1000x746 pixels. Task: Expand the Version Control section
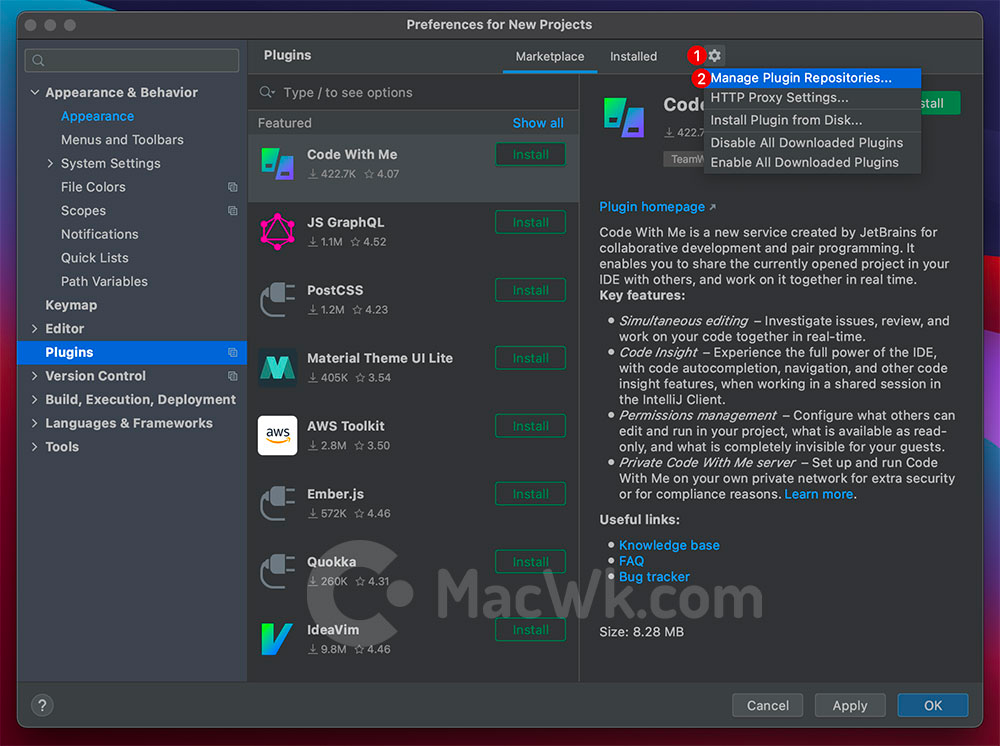(x=34, y=376)
